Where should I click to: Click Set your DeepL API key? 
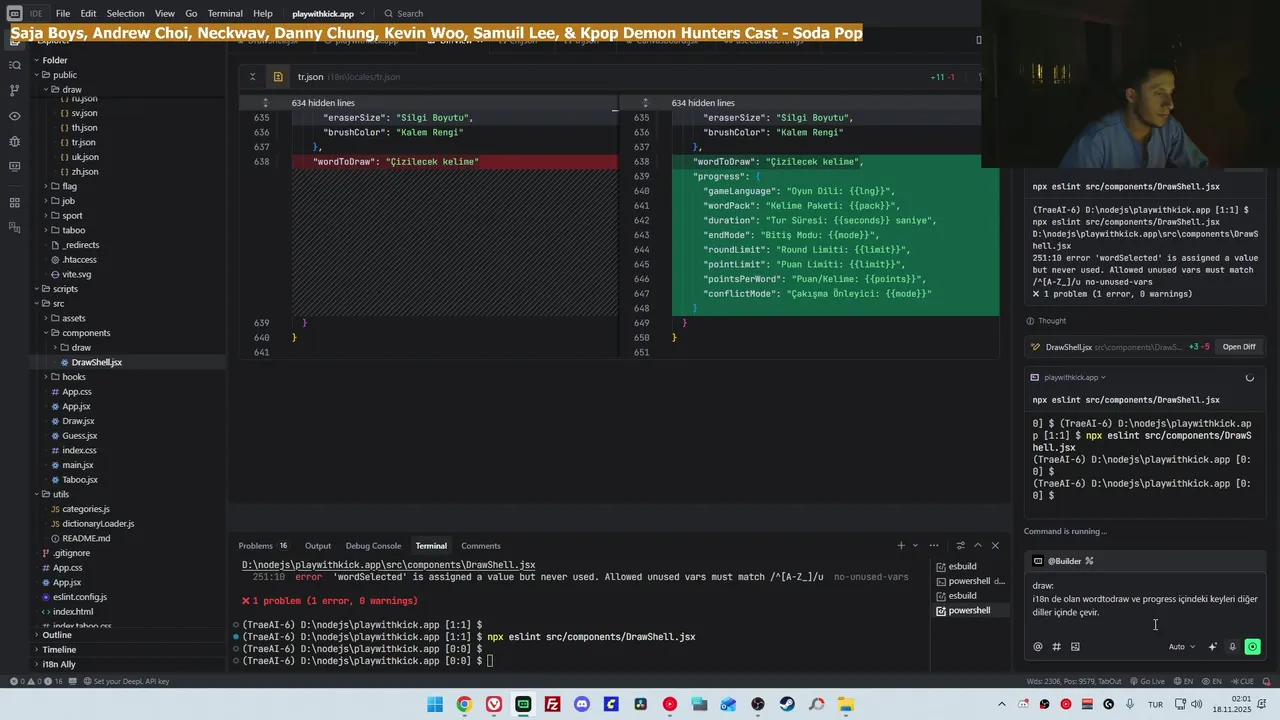[126, 681]
